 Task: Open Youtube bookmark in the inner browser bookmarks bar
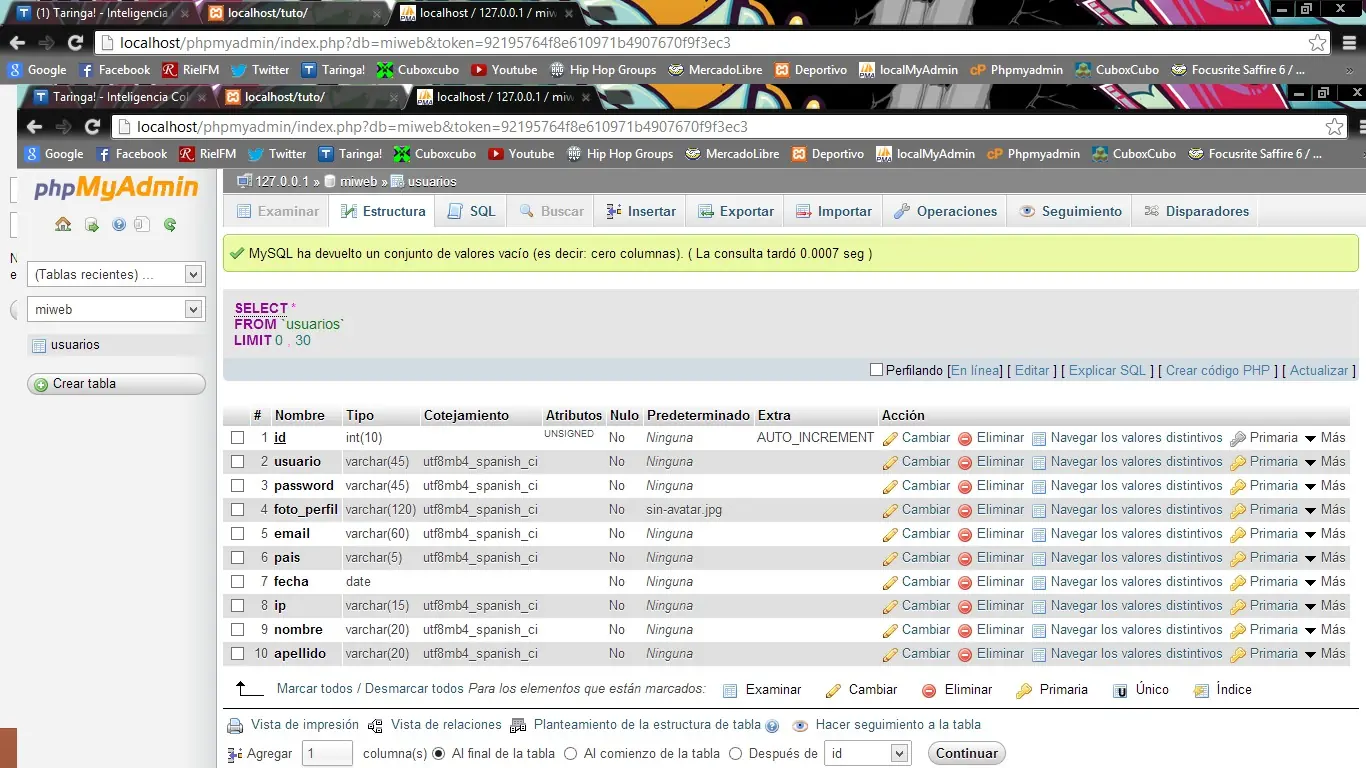click(521, 154)
